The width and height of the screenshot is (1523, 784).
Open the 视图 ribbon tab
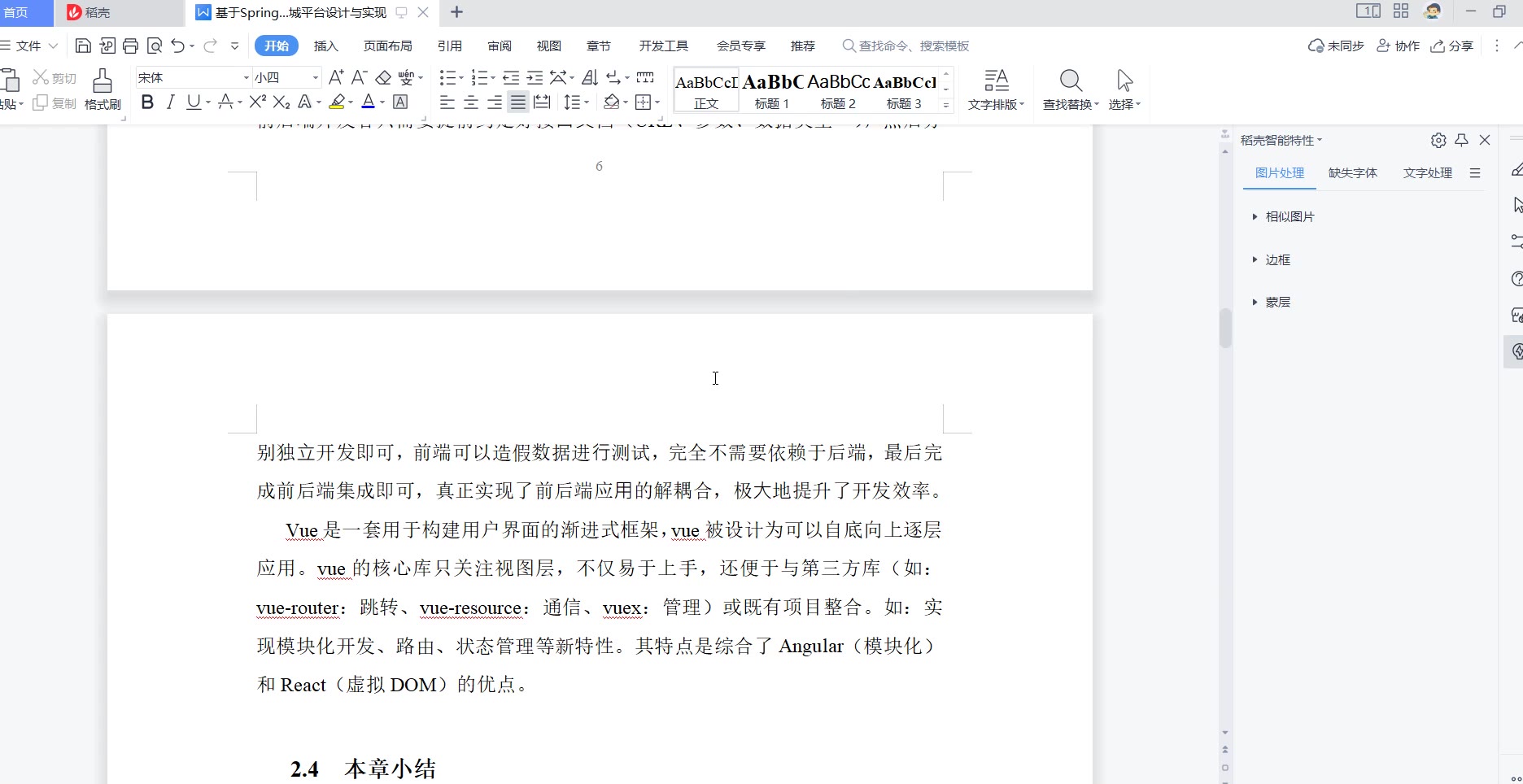549,46
